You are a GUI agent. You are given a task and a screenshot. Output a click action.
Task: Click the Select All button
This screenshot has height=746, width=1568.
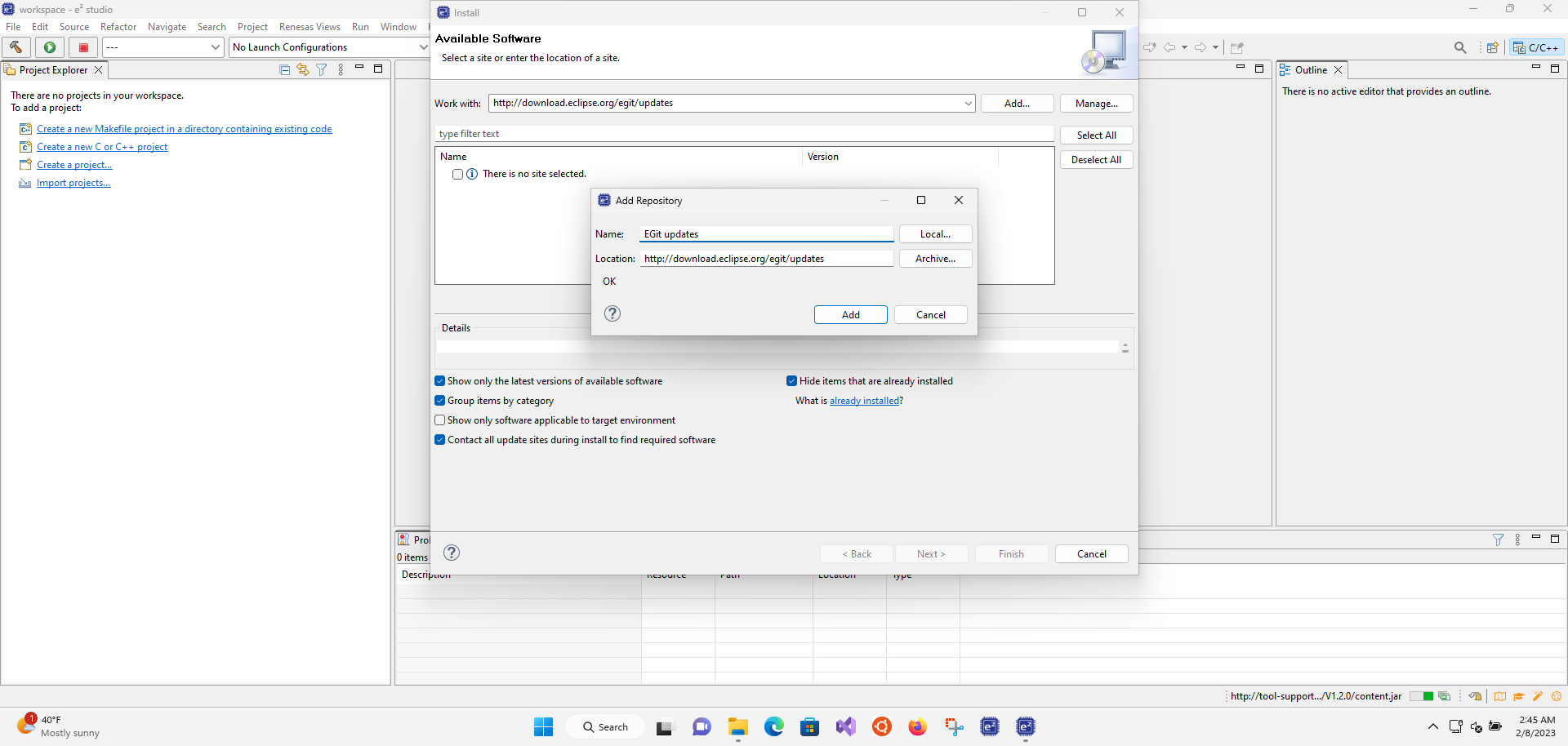1096,135
